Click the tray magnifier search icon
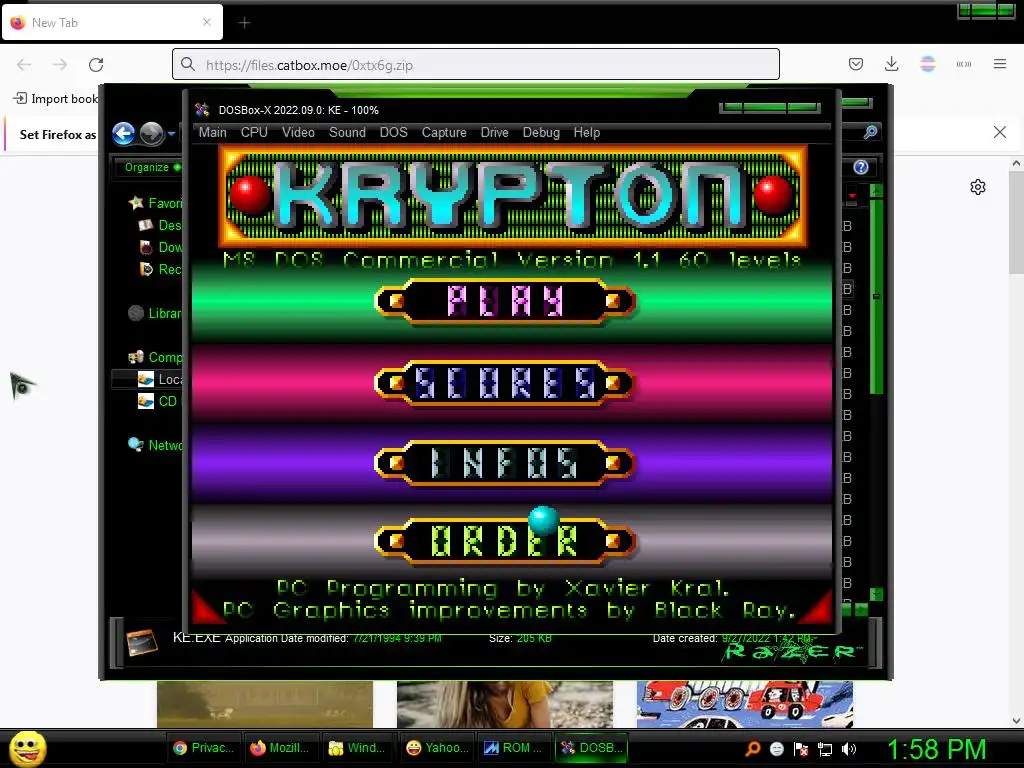The image size is (1024, 768). (x=753, y=748)
